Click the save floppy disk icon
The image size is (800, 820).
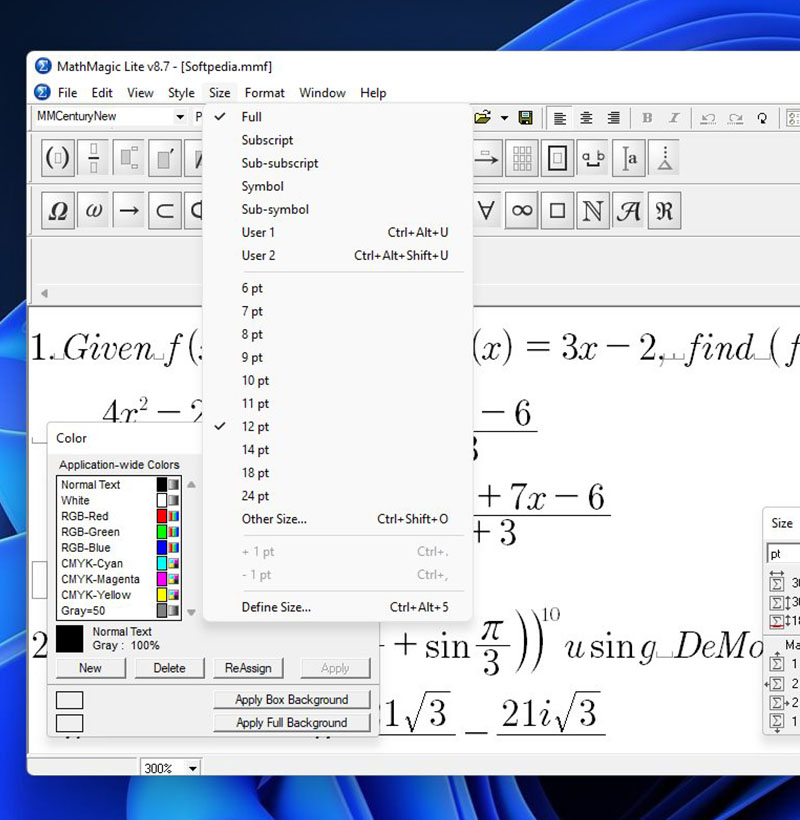[526, 118]
